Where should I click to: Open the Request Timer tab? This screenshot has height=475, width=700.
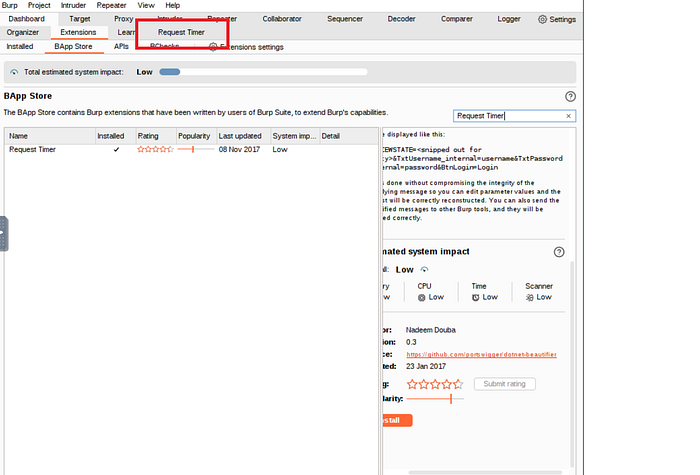(x=181, y=32)
